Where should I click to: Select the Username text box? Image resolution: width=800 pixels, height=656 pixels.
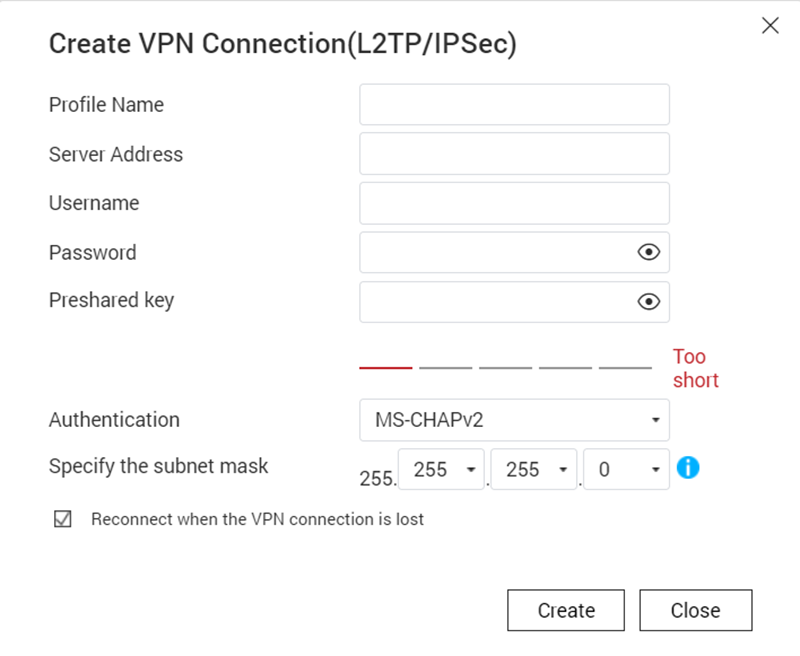coord(514,203)
